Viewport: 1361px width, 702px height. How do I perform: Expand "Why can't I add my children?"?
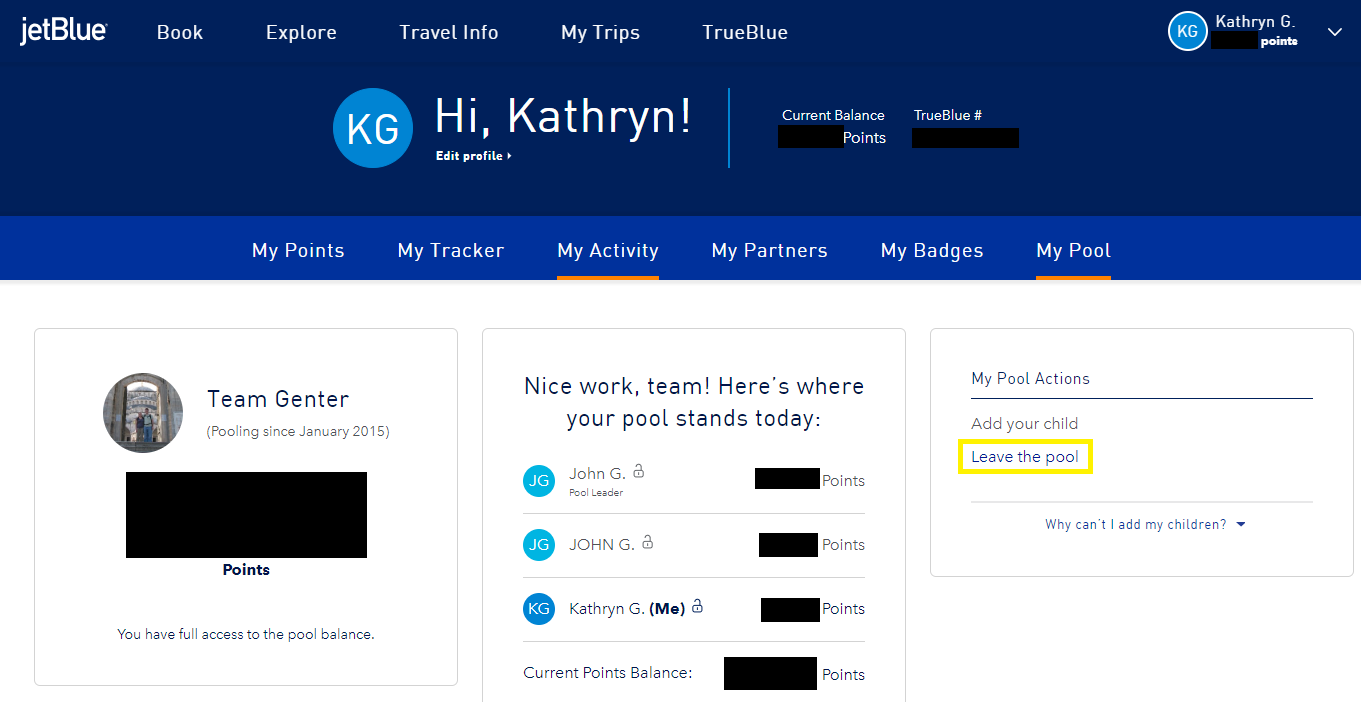[x=1144, y=524]
